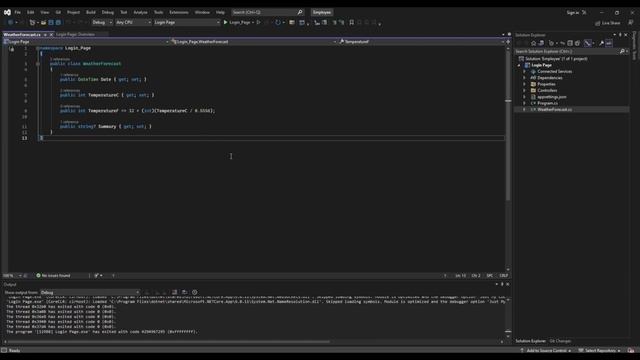Toggle auto-hide pin on Solution Explorer panel
Screen dimensions: 640x360
[620, 35]
